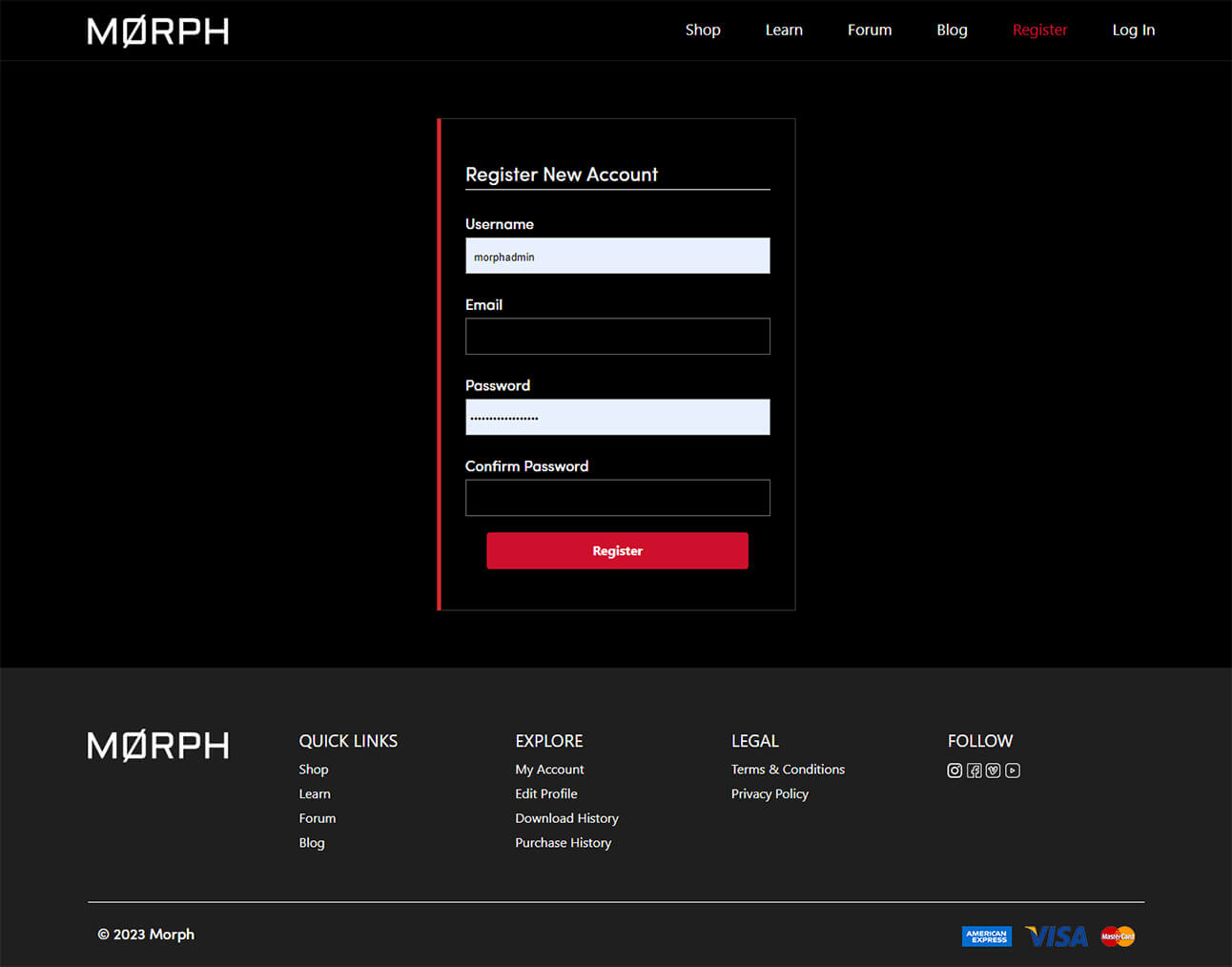The image size is (1232, 967).
Task: Open Forum under Quick Links
Action: click(317, 818)
